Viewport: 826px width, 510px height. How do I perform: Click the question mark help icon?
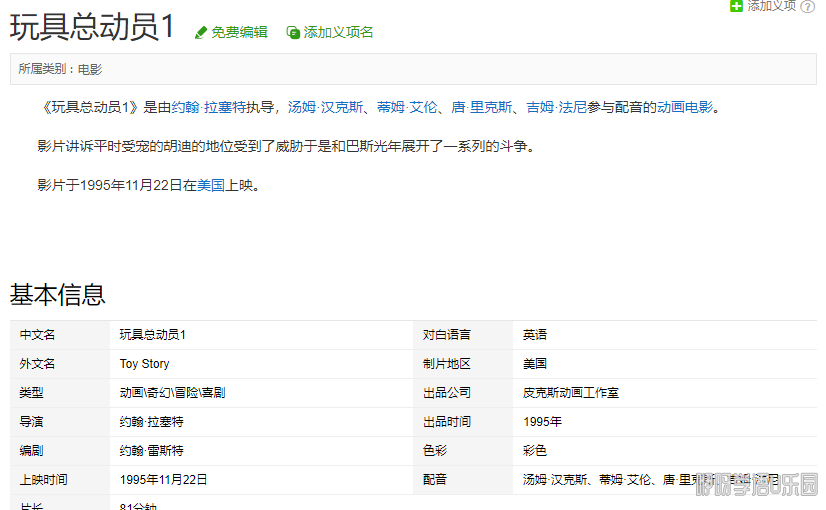(808, 6)
